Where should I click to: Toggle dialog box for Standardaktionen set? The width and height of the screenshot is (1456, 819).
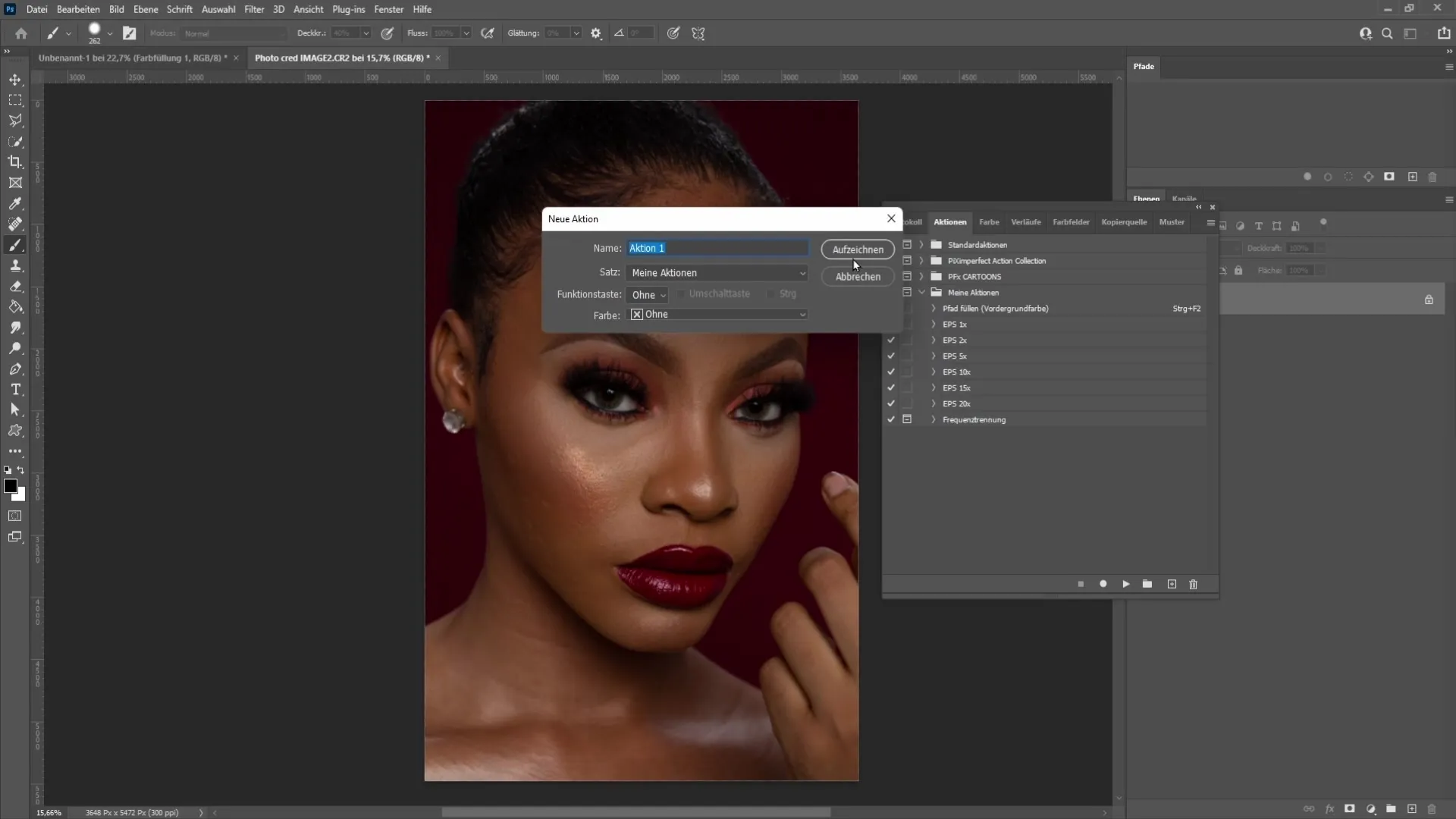(907, 245)
